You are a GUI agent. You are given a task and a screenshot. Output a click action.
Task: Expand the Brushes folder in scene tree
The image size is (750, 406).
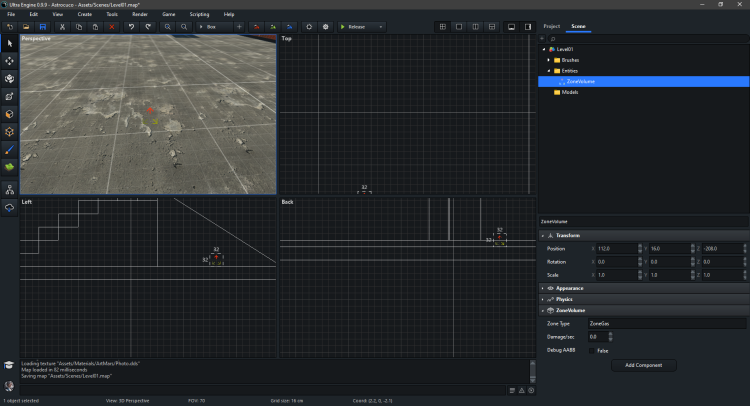pyautogui.click(x=548, y=60)
